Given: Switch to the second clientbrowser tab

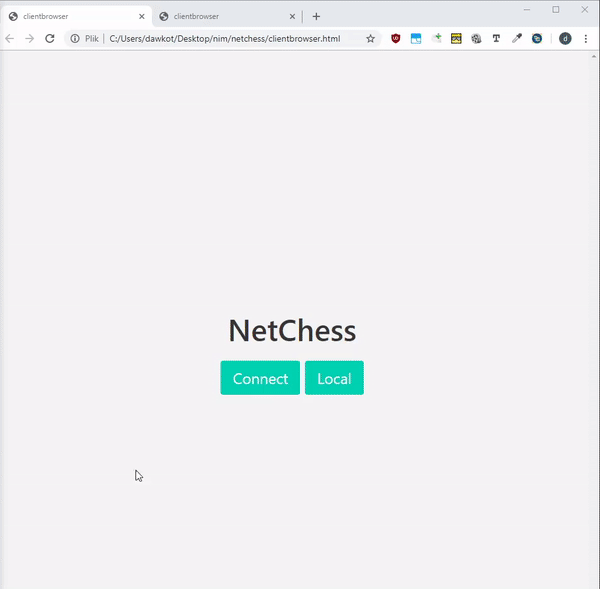Looking at the screenshot, I should tap(226, 16).
